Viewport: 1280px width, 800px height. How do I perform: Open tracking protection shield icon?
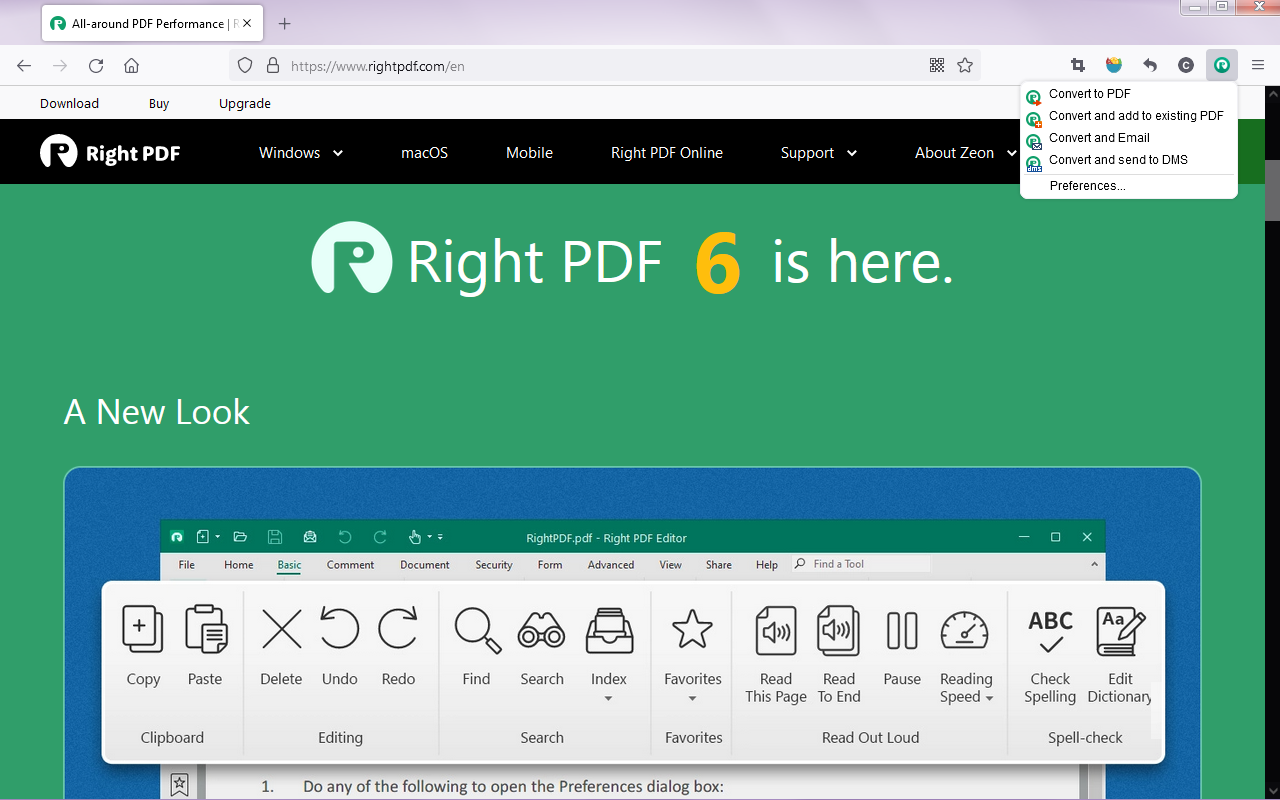(245, 66)
